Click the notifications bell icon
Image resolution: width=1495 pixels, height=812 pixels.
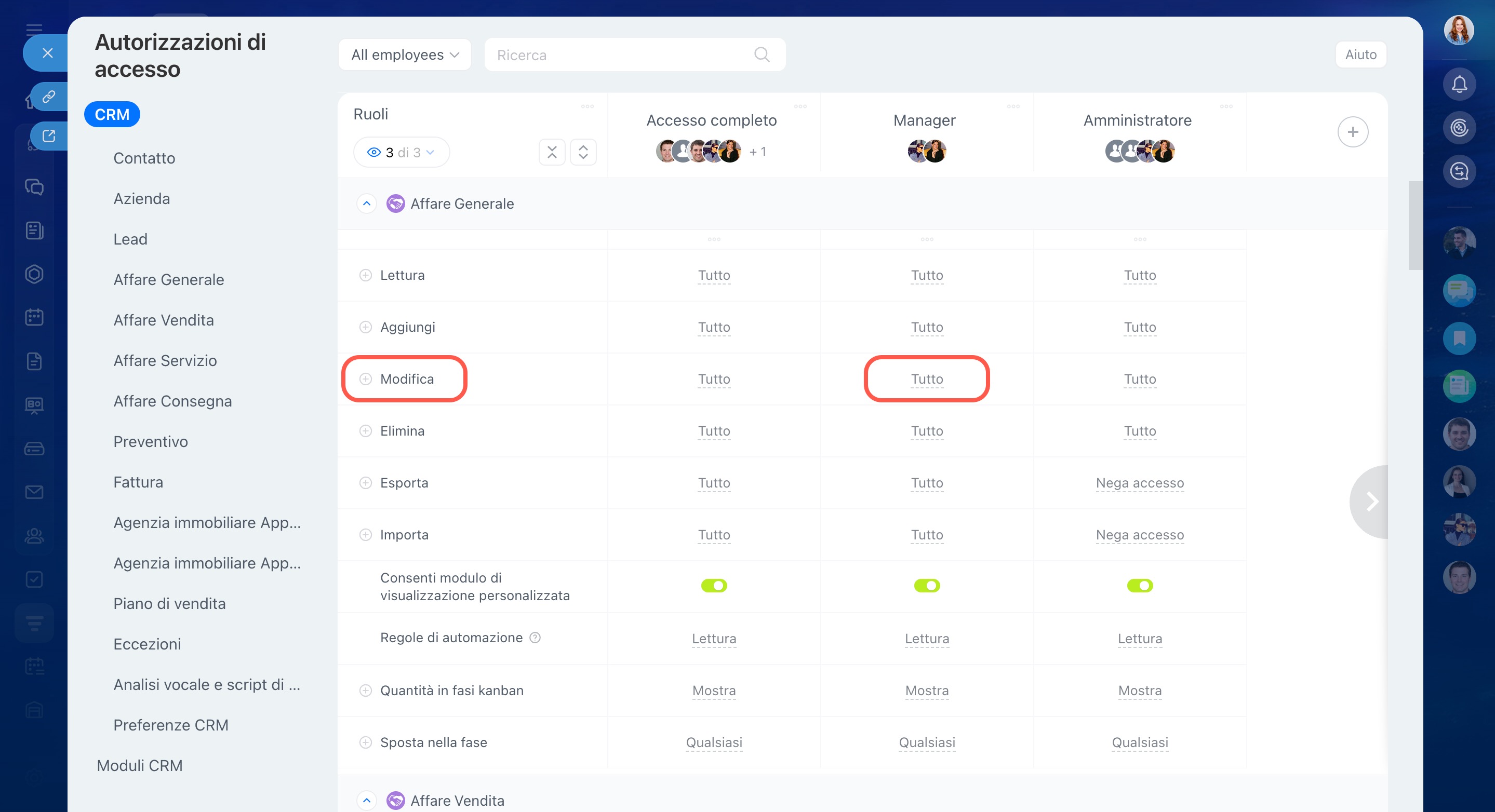1459,85
